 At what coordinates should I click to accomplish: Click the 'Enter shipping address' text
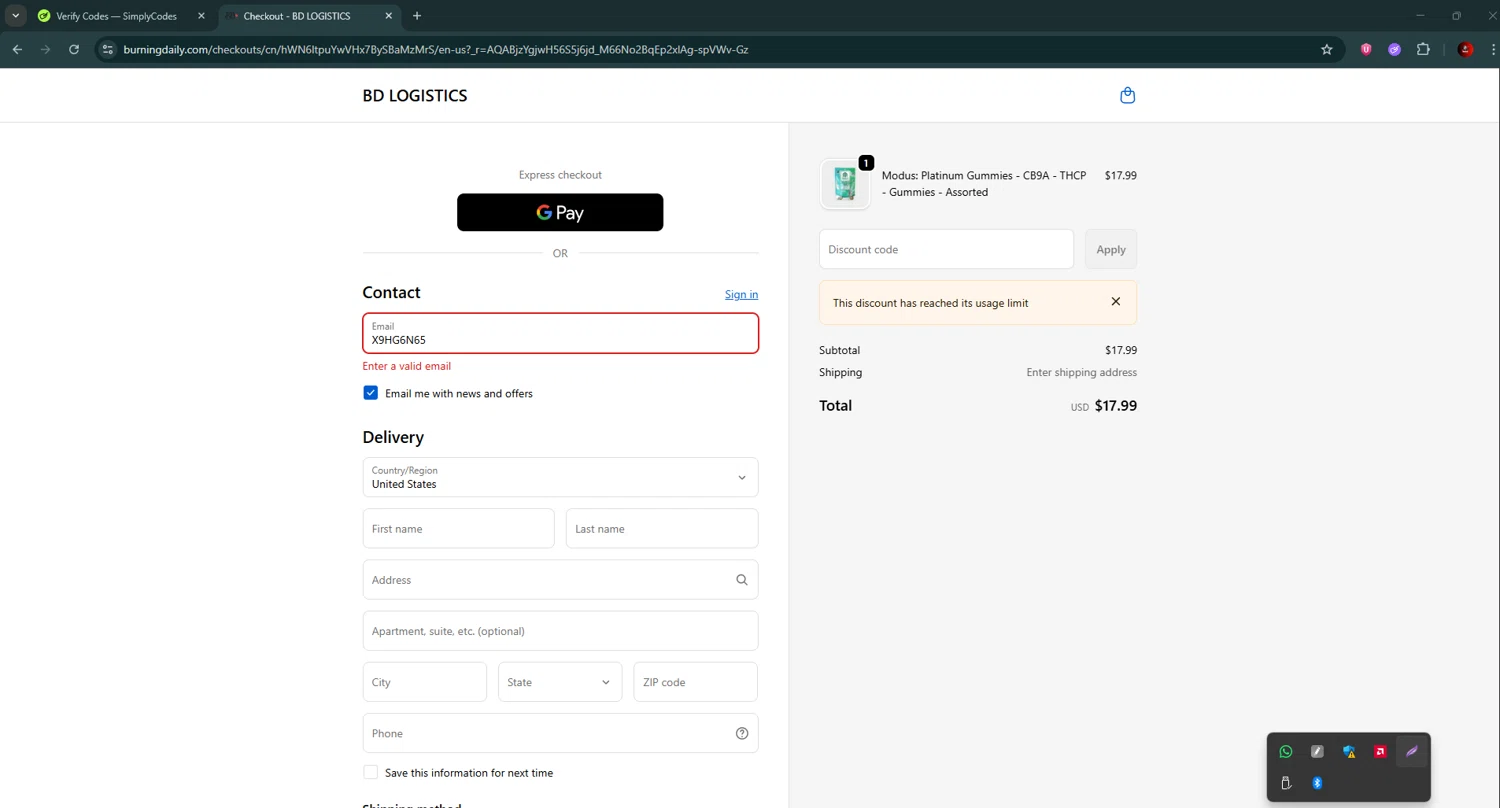click(x=1081, y=372)
